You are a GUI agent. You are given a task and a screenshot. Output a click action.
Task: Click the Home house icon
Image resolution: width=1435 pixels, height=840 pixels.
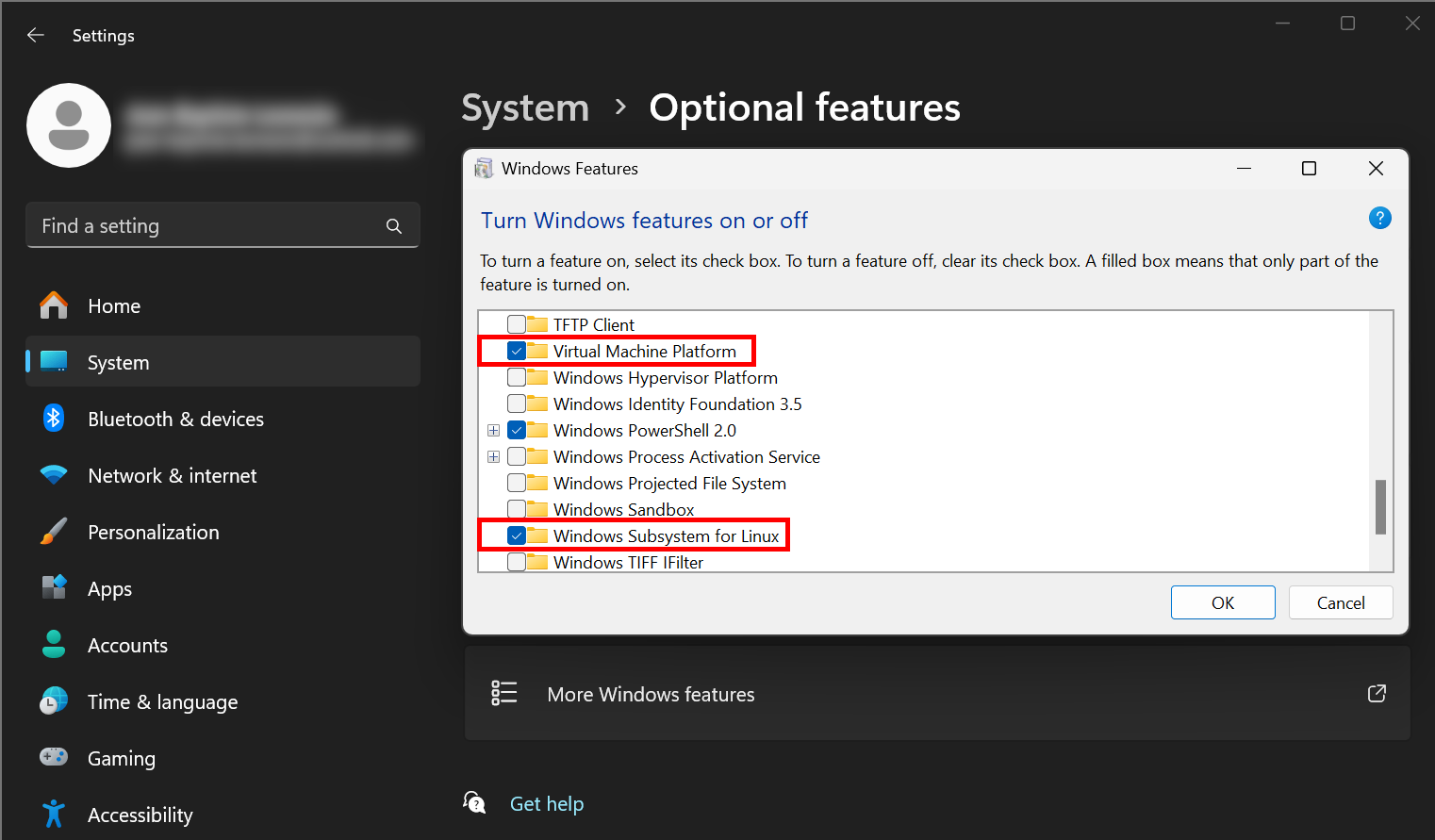54,305
